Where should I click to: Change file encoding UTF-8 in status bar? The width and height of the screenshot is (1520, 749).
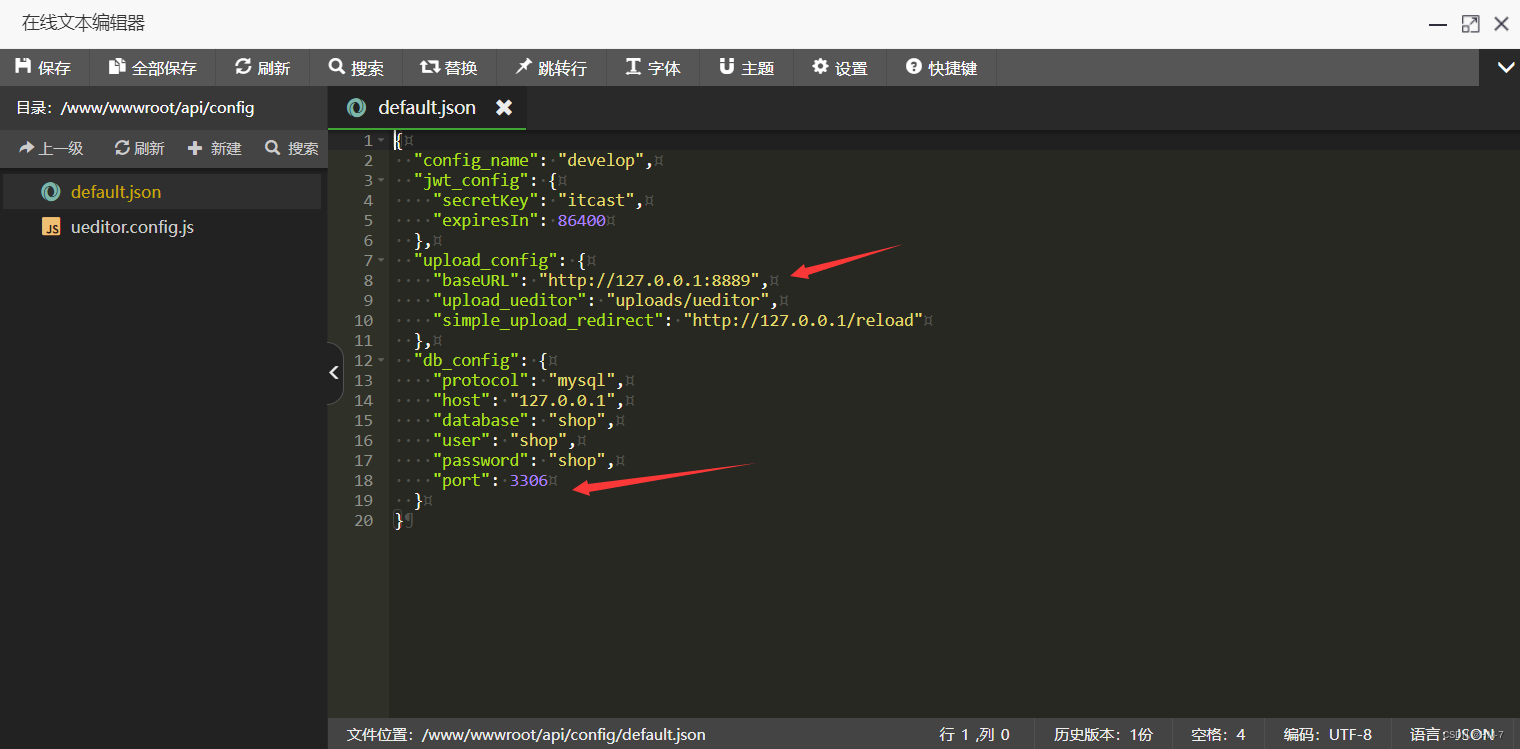1328,734
